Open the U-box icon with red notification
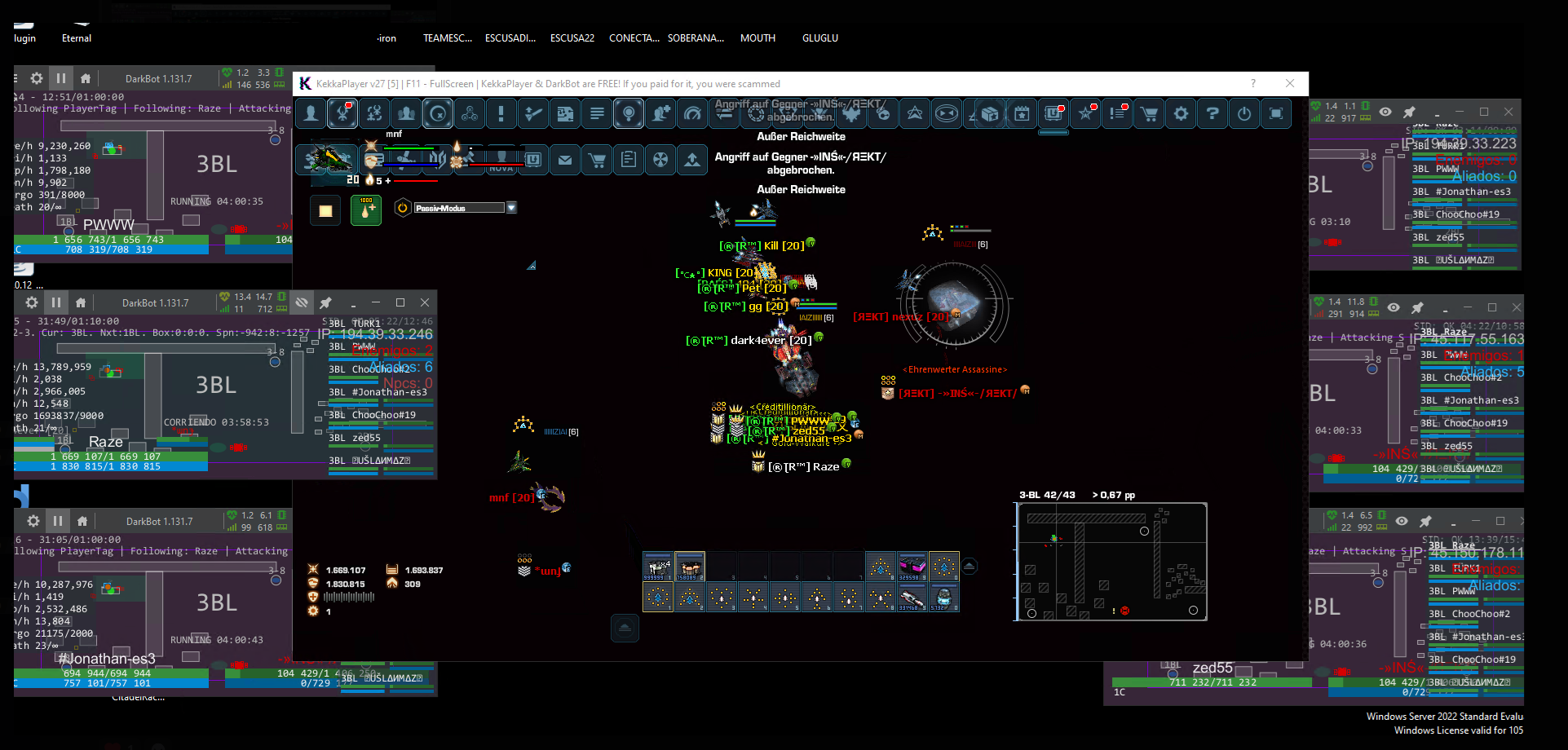The width and height of the screenshot is (1568, 750). 1053,114
